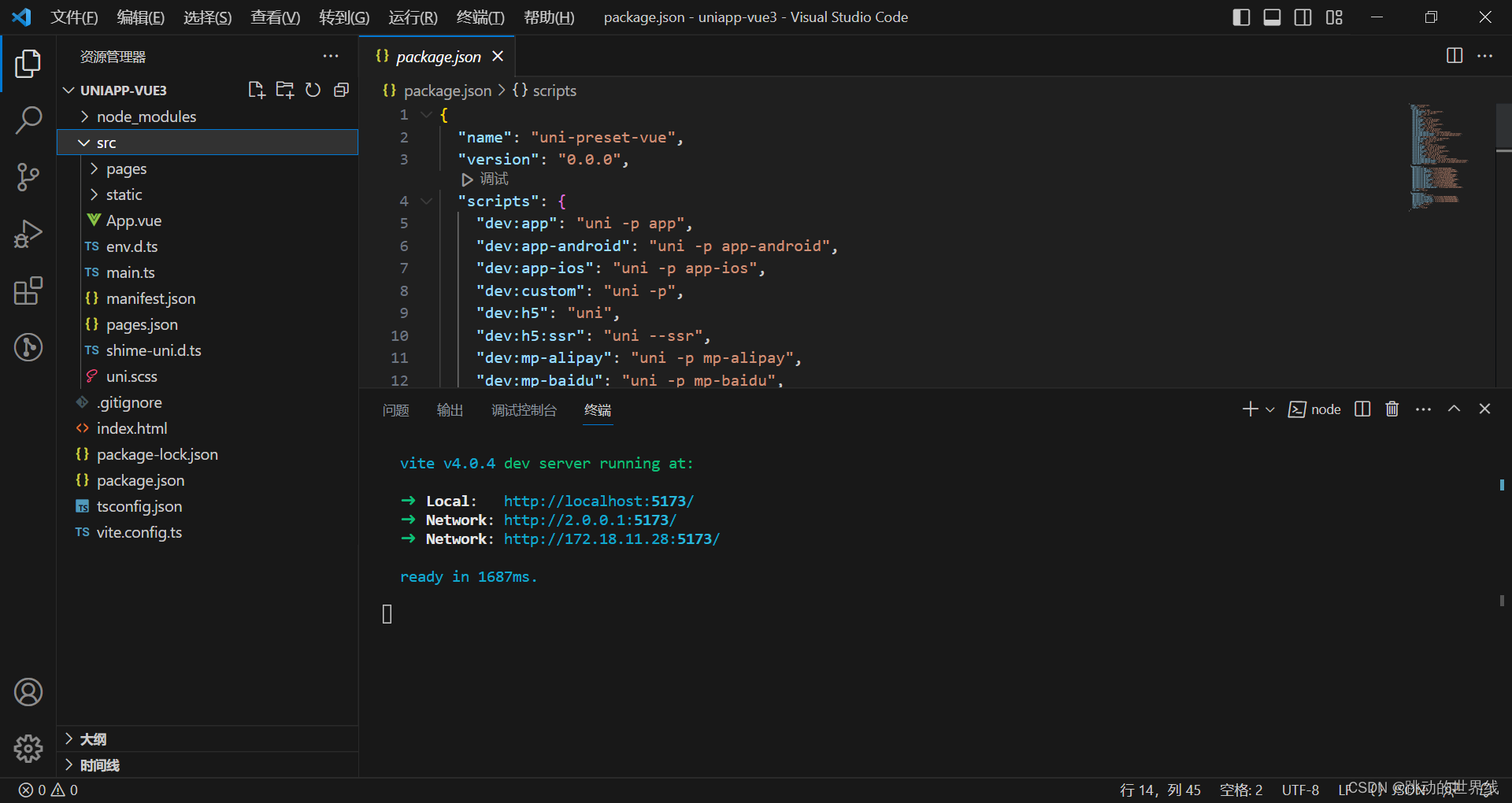This screenshot has width=1512, height=803.
Task: Refresh the explorer file tree
Action: 313,90
